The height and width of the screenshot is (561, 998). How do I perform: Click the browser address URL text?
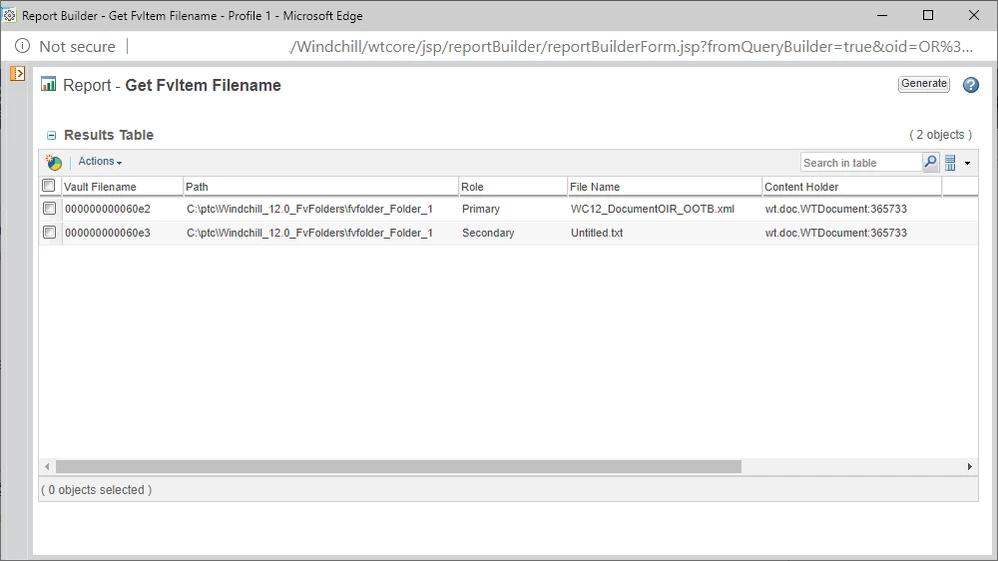point(631,46)
